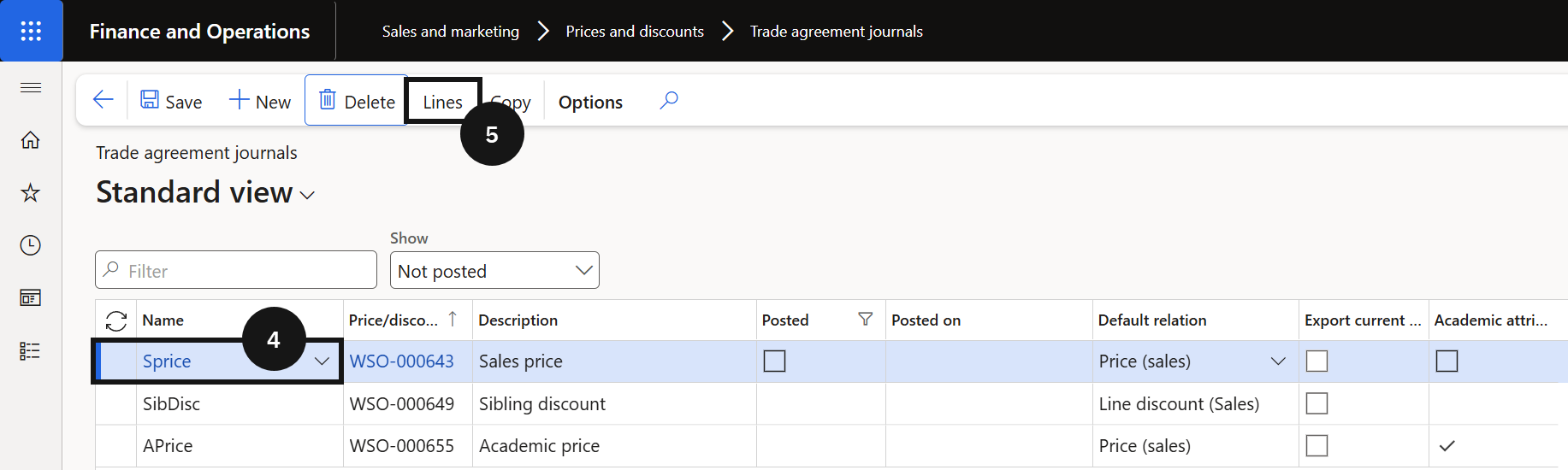Click the Posted on column header

926,320
